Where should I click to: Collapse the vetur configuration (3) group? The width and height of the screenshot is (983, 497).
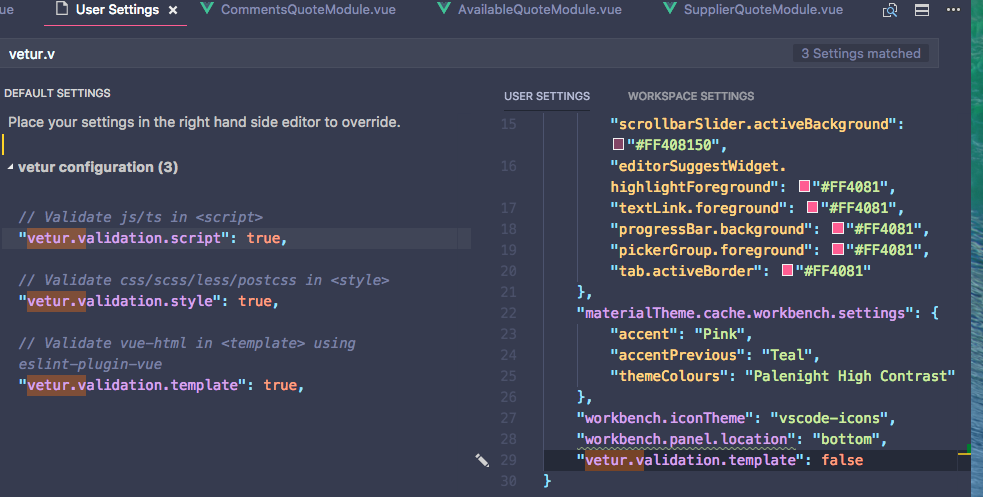coord(10,167)
